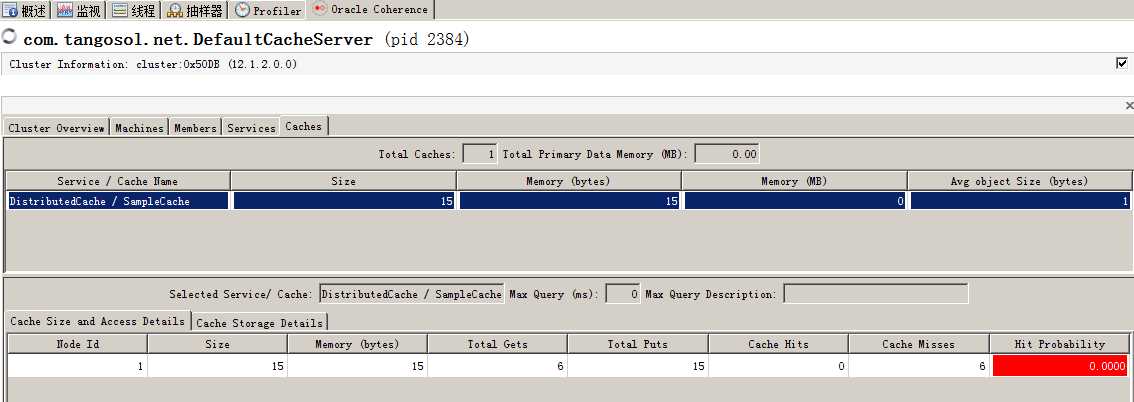
Task: Click the 抽样器 tab icon
Action: click(174, 11)
